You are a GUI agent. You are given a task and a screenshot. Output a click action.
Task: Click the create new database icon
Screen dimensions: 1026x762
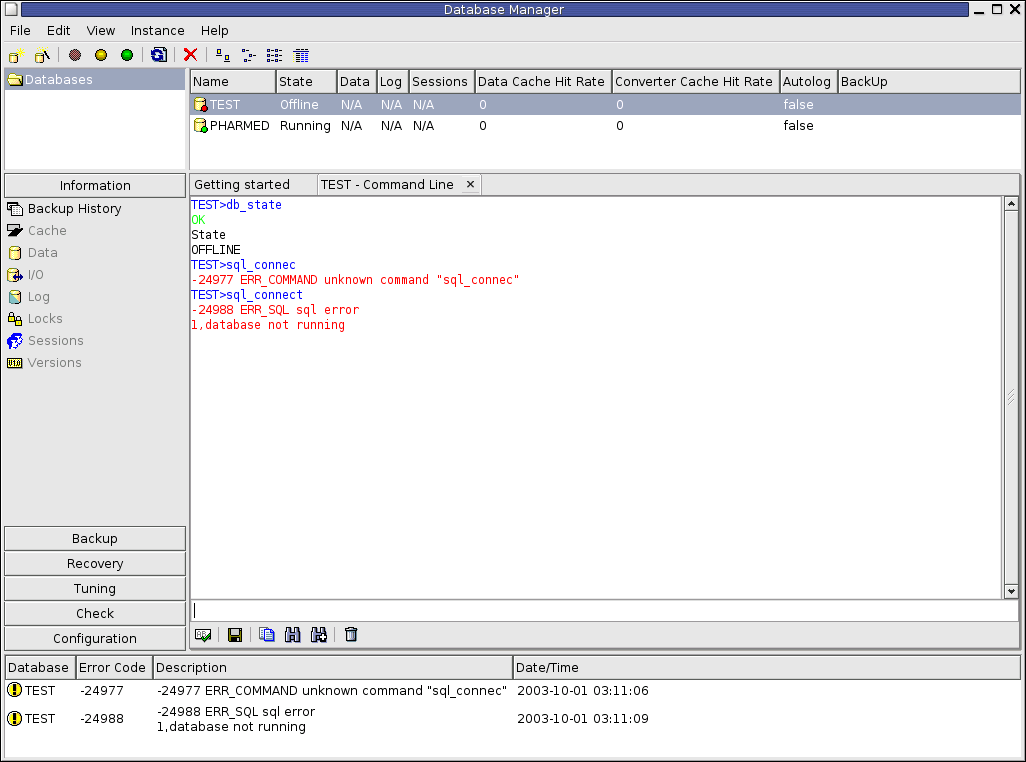tap(17, 55)
